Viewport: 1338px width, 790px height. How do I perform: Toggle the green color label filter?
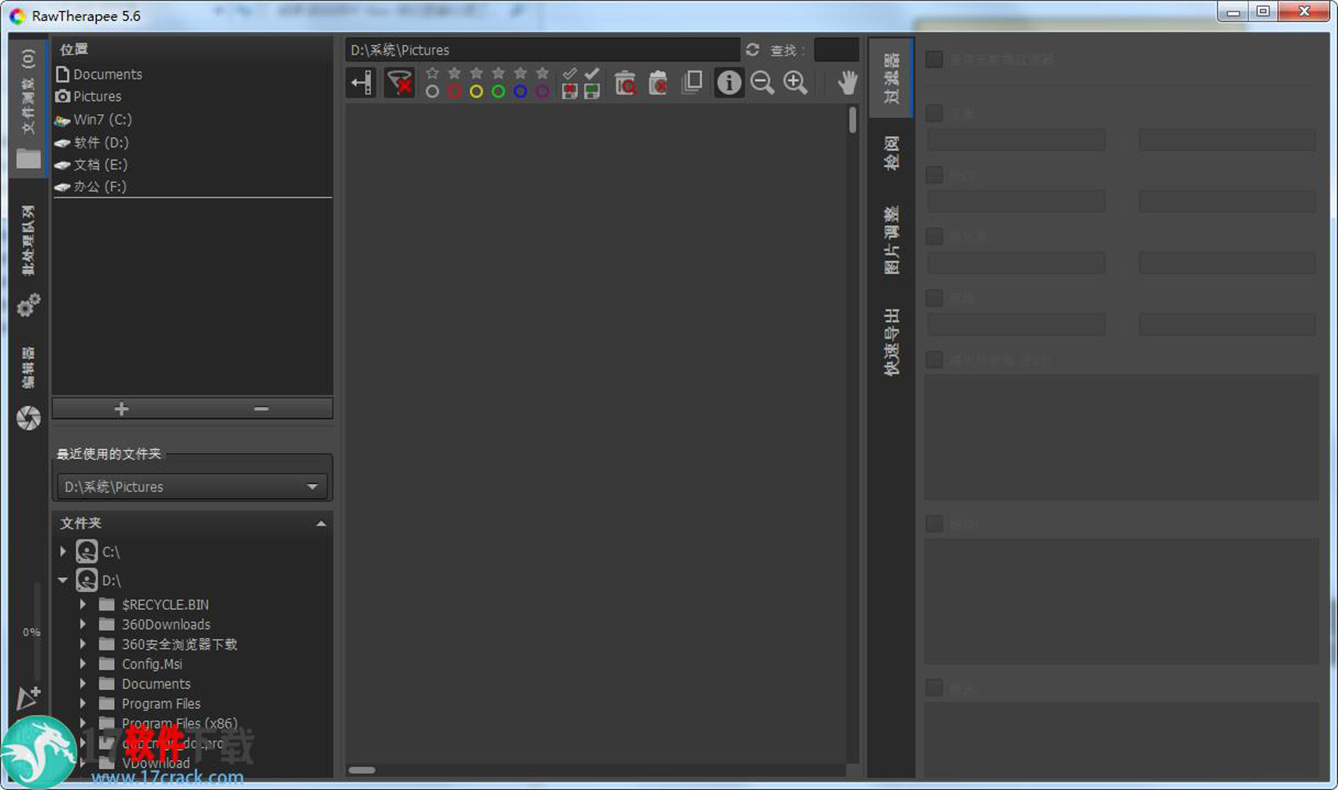pos(498,91)
